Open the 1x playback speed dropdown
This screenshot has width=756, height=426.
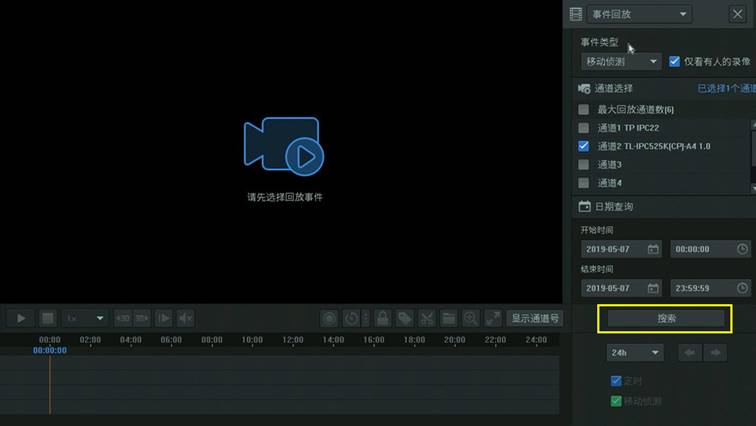86,318
